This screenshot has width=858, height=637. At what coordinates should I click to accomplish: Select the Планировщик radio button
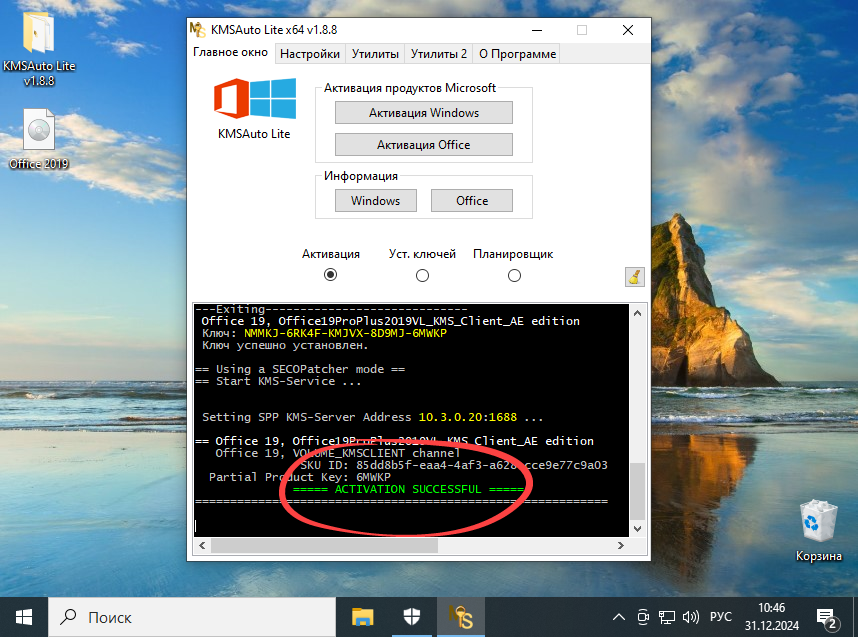513,274
